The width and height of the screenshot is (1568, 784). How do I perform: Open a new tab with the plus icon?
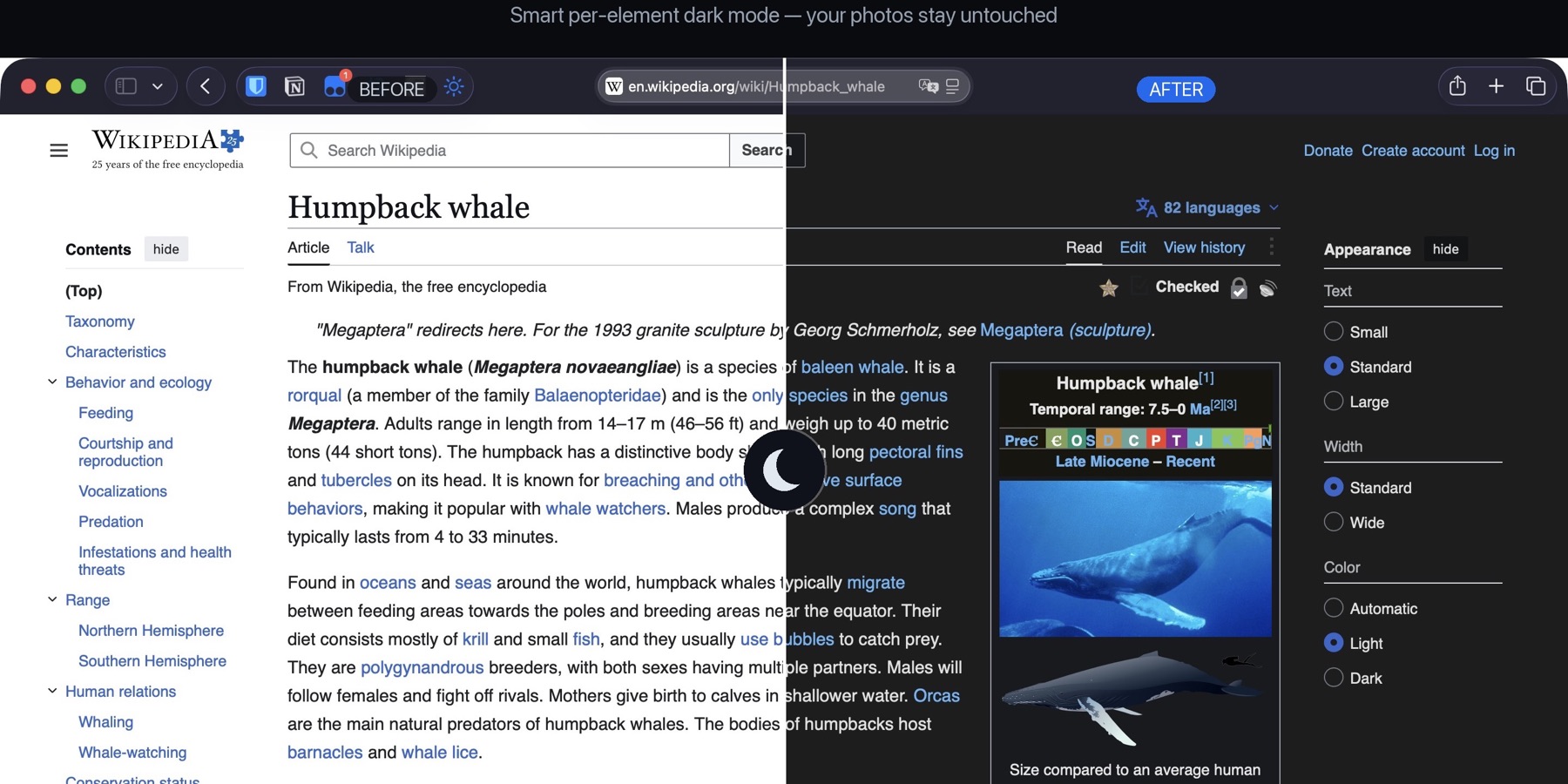(x=1496, y=86)
